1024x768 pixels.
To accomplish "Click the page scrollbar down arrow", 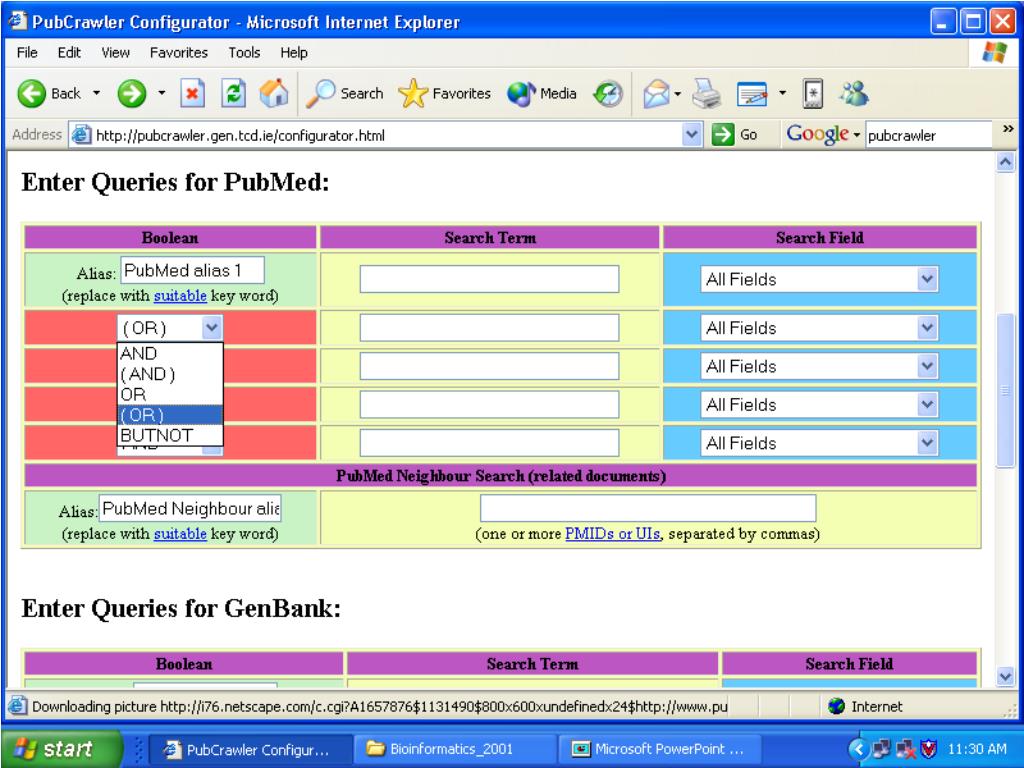I will point(1006,677).
